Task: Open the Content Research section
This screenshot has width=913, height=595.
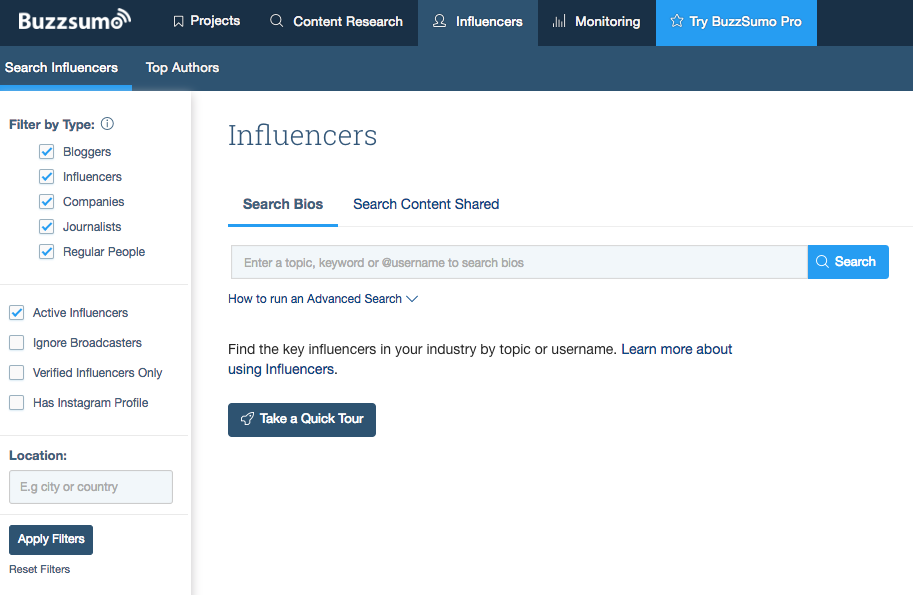Action: pyautogui.click(x=337, y=22)
